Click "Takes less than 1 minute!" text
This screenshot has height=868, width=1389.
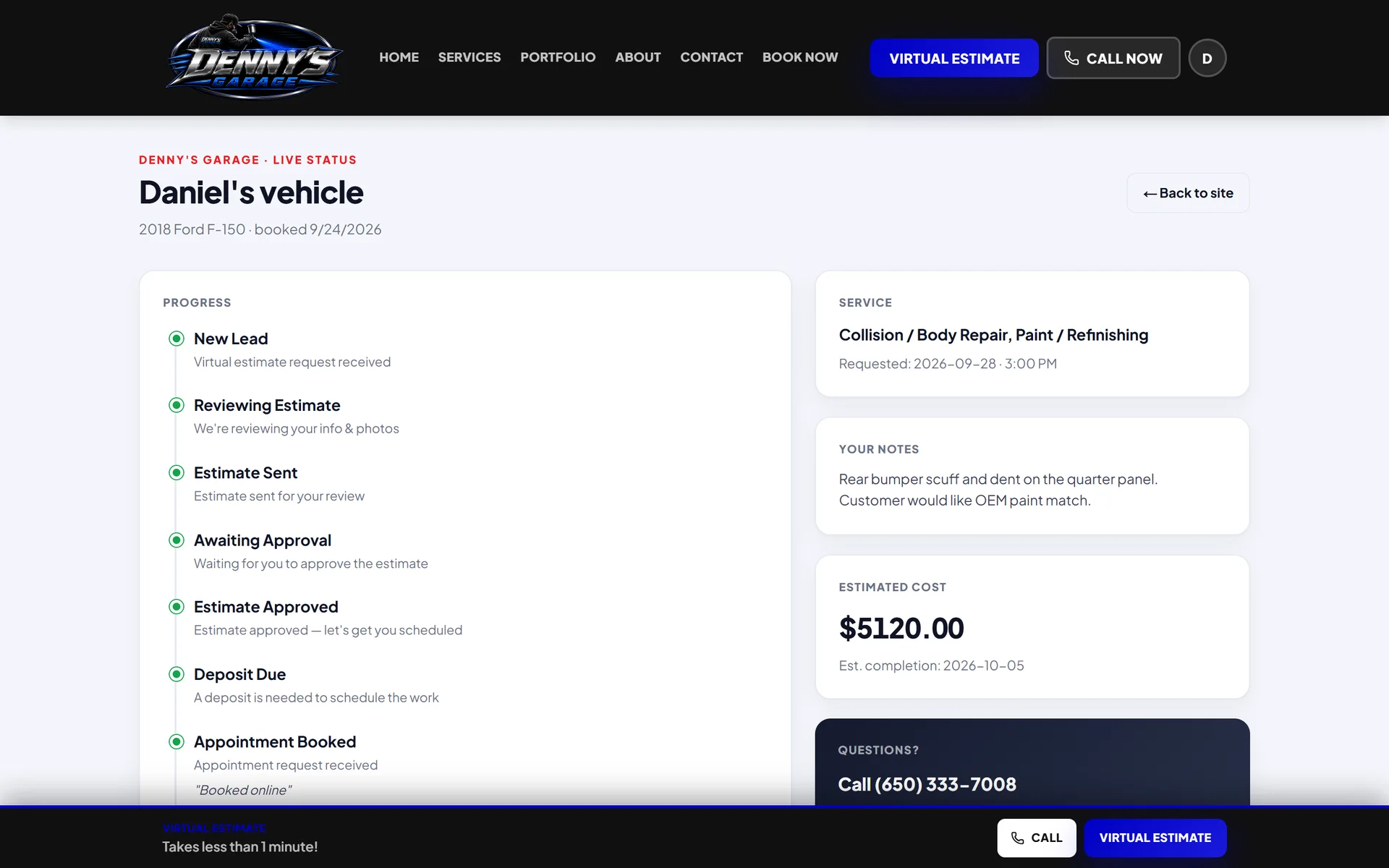[x=239, y=846]
